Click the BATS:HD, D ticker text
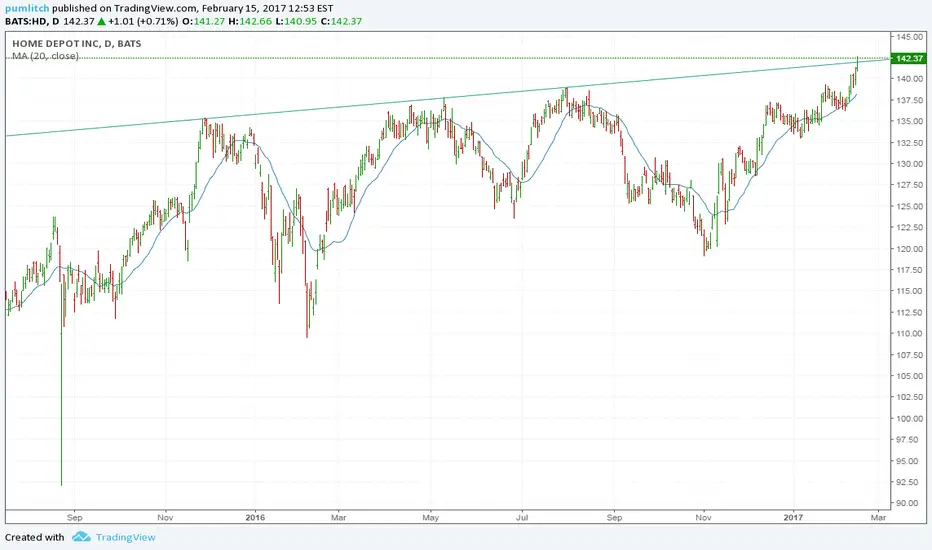The height and width of the screenshot is (550, 932). click(x=32, y=21)
